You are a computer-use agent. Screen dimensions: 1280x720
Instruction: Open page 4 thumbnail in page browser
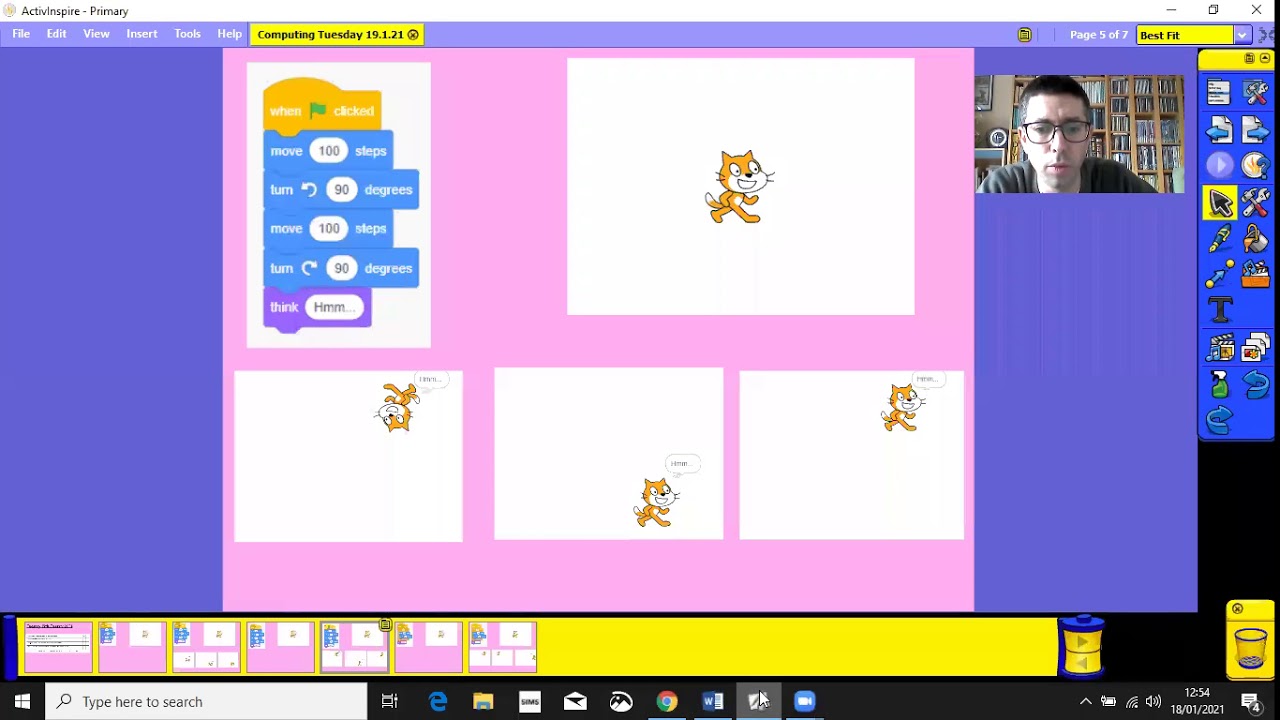280,647
